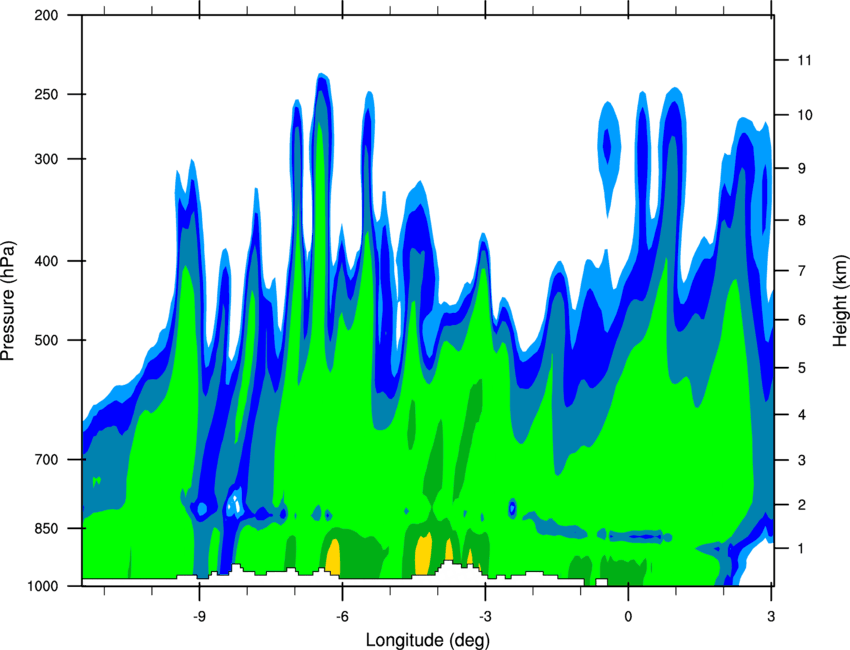Click the 'Longitude (deg)' axis title

pos(428,640)
